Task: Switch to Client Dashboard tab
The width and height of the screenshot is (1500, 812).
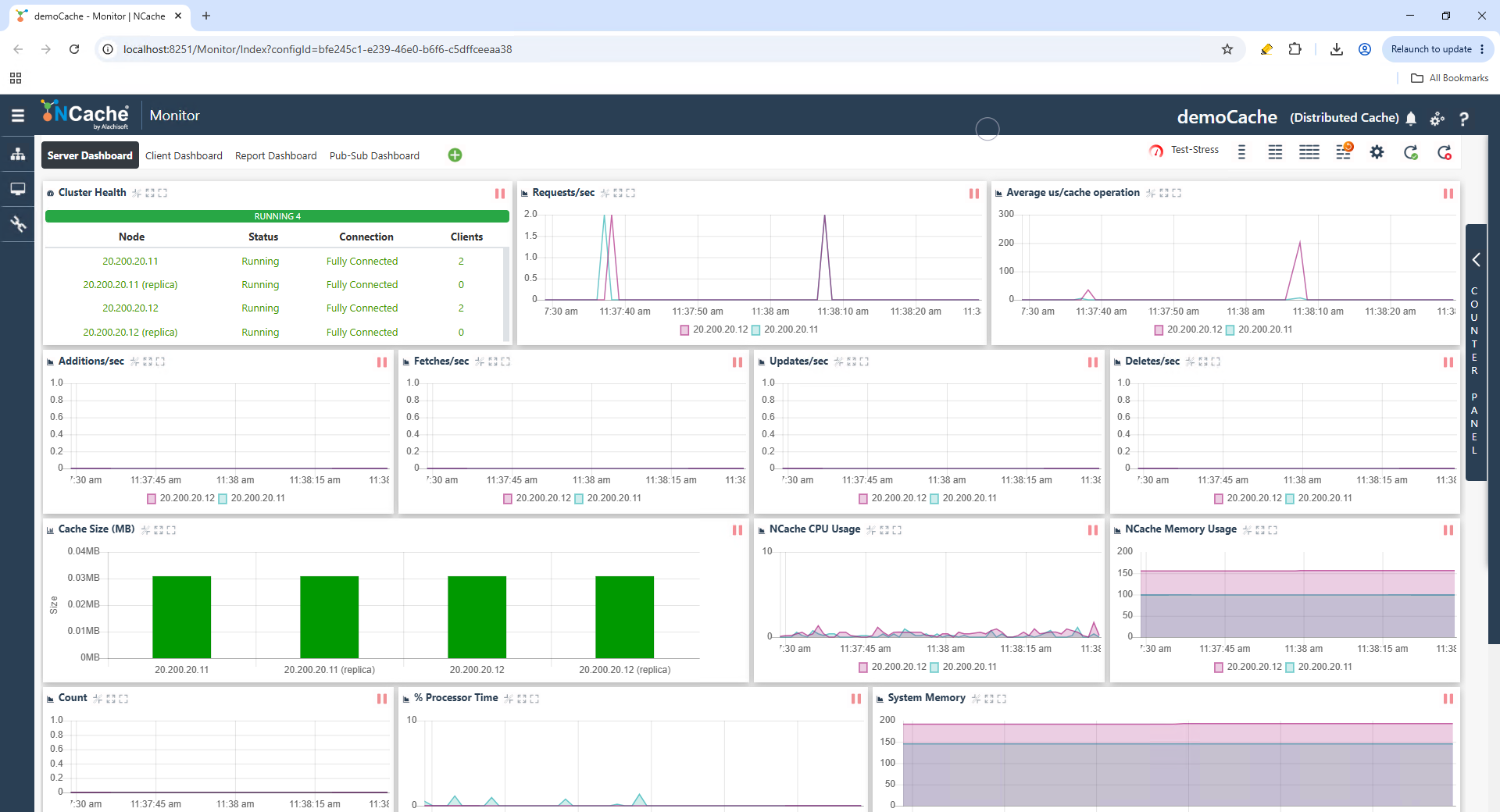Action: (x=184, y=155)
